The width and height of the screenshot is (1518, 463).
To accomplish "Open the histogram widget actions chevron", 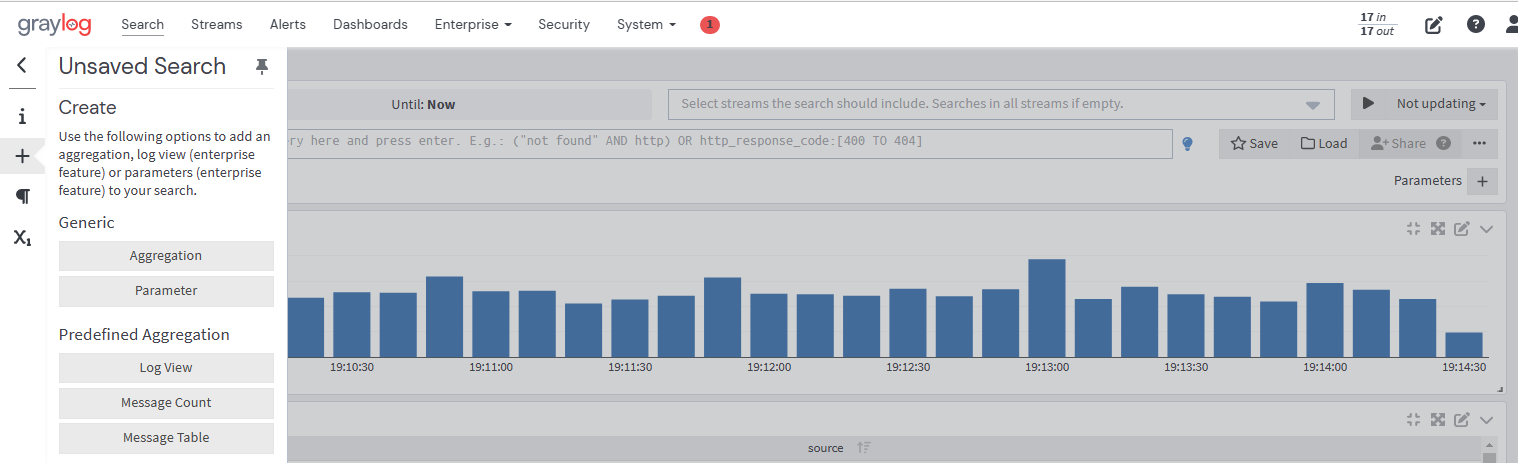I will [x=1487, y=229].
